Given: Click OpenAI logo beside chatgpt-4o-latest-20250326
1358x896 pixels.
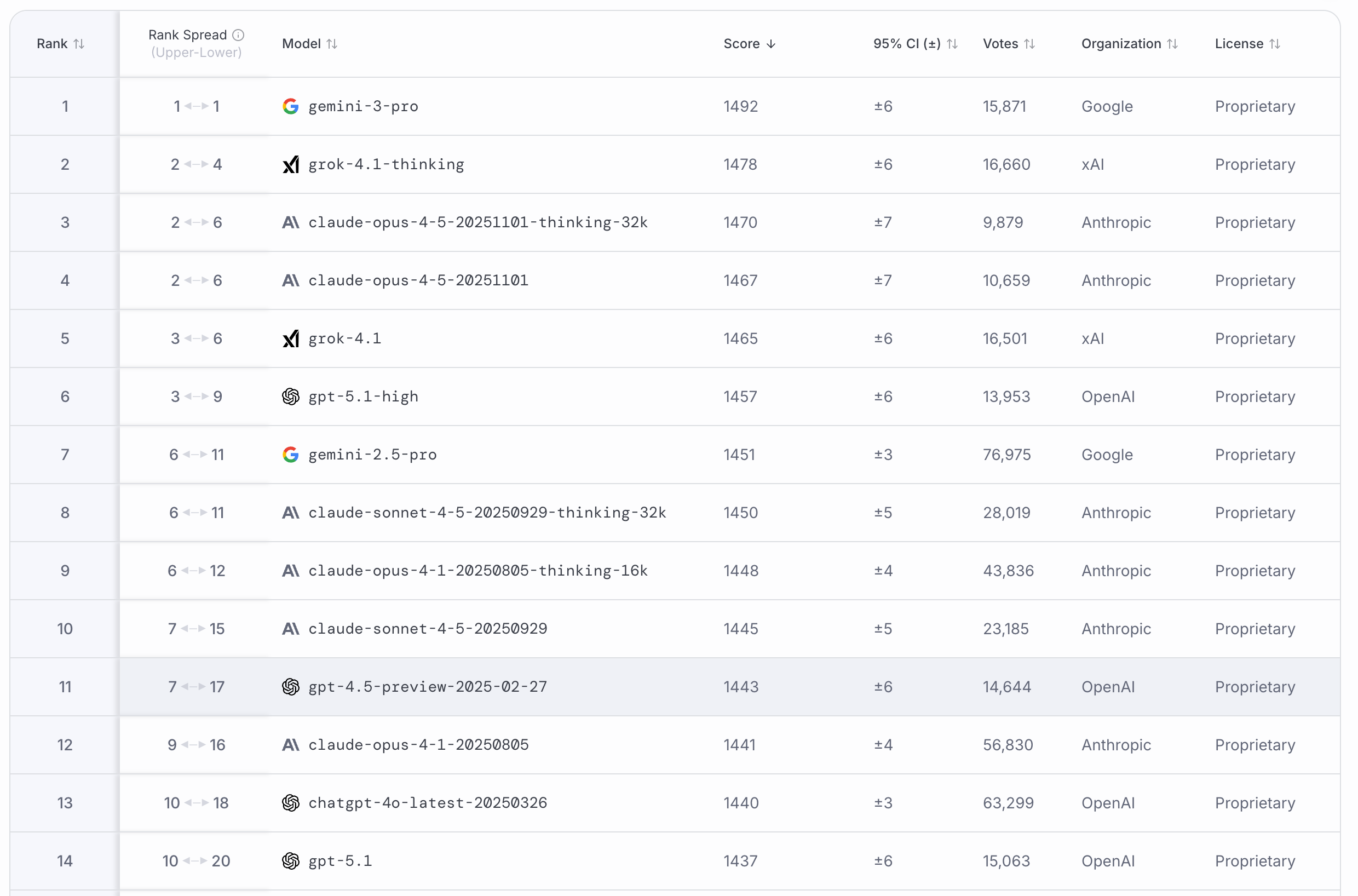Looking at the screenshot, I should pos(290,803).
